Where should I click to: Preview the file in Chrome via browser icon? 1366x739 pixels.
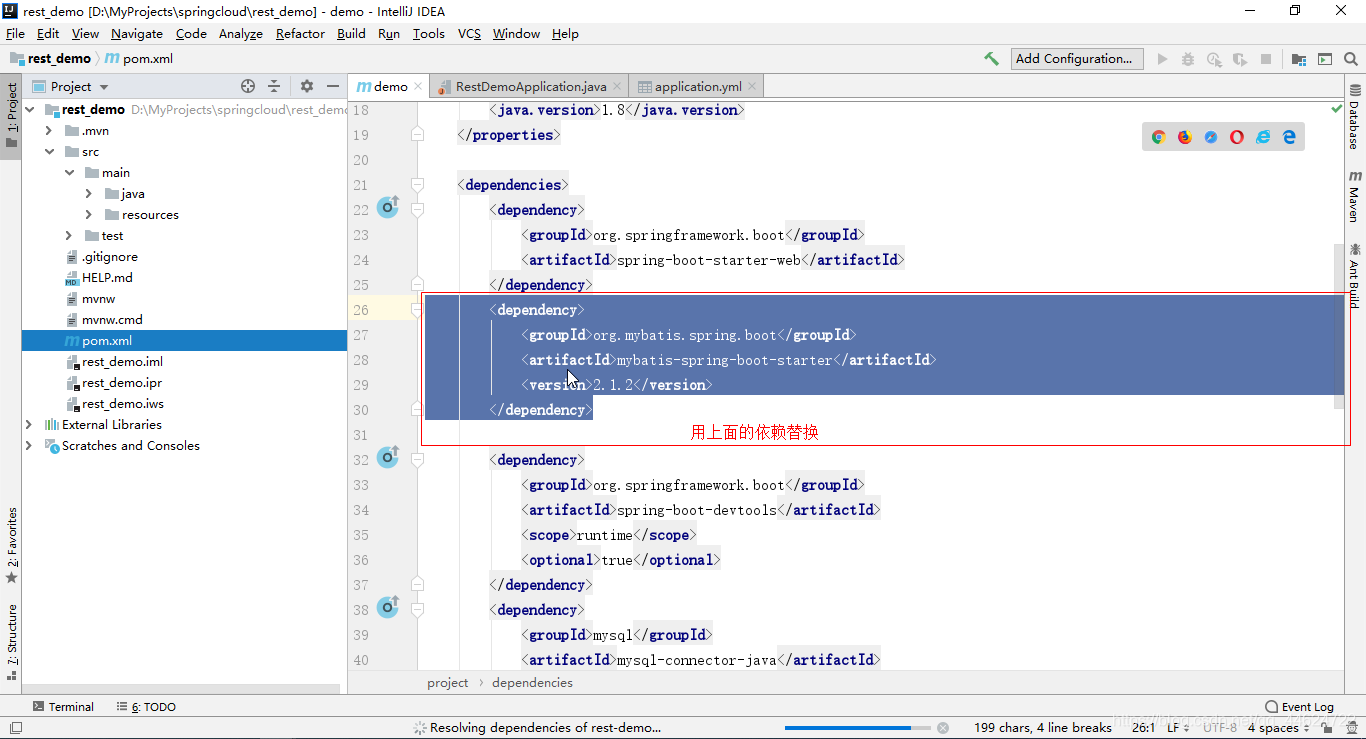pos(1158,136)
